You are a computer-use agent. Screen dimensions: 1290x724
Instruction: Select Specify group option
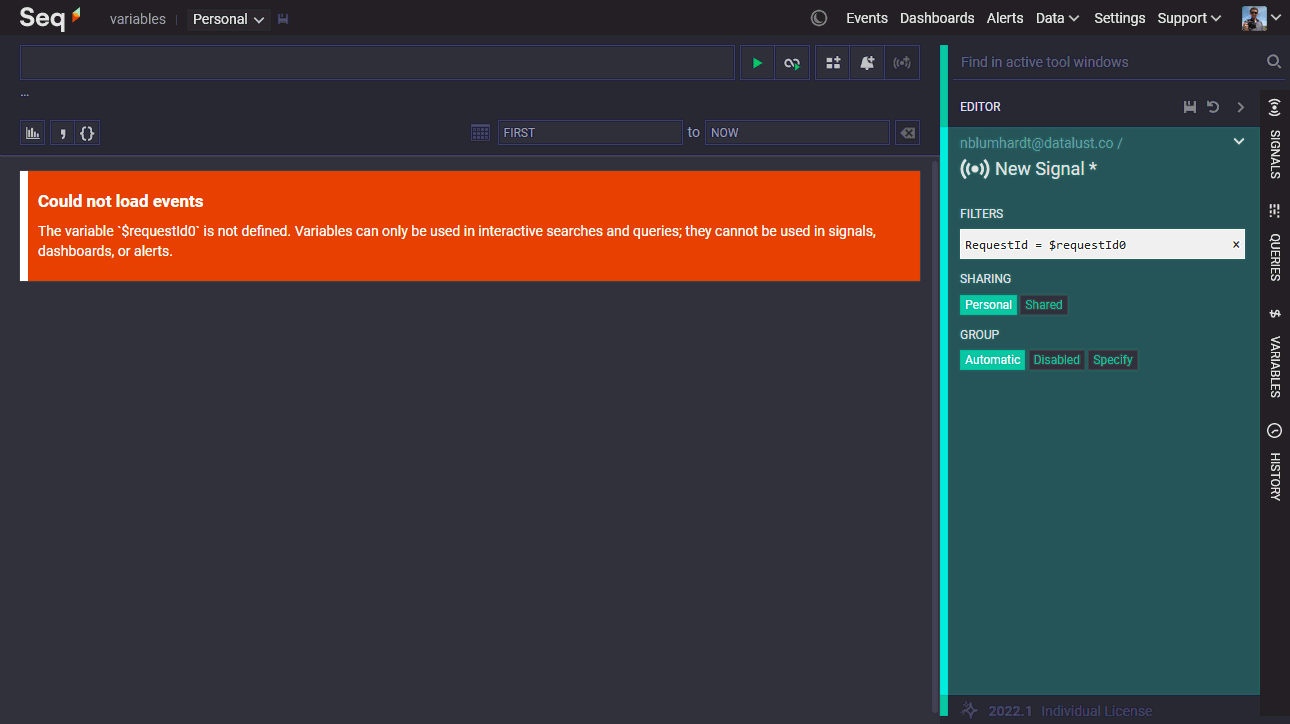coord(1113,360)
